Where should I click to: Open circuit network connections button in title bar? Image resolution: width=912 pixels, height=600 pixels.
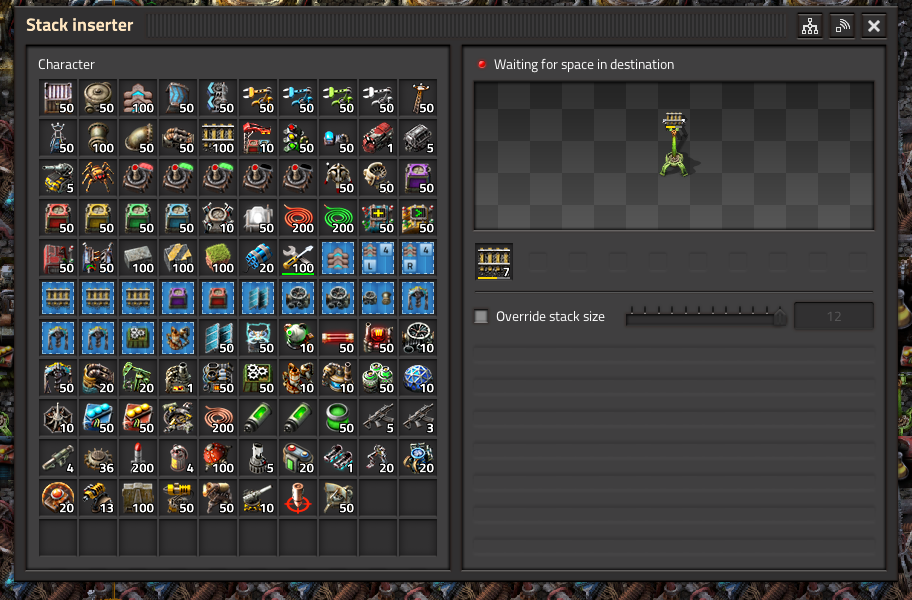[810, 26]
